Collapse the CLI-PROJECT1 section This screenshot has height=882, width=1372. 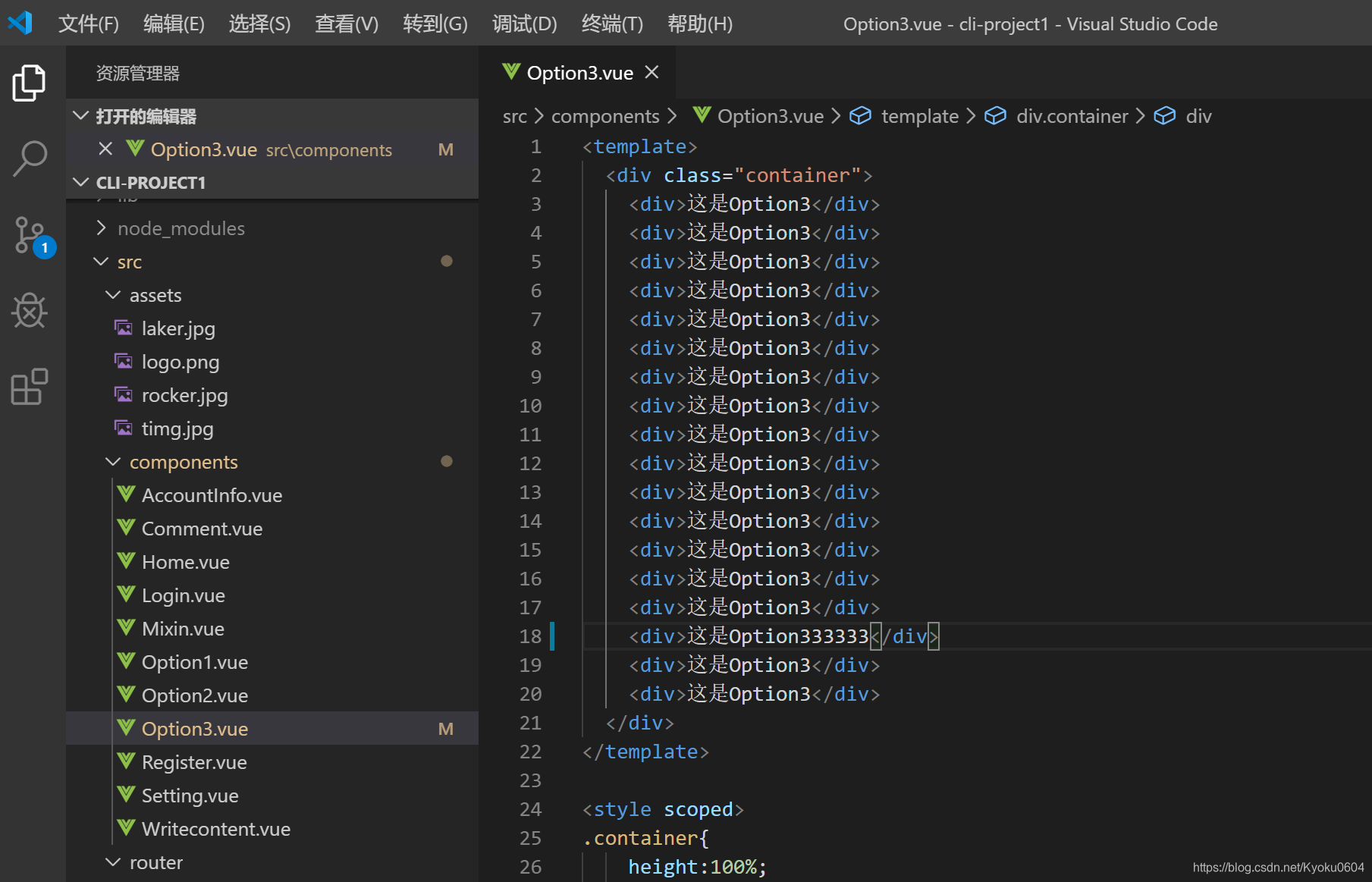(80, 182)
